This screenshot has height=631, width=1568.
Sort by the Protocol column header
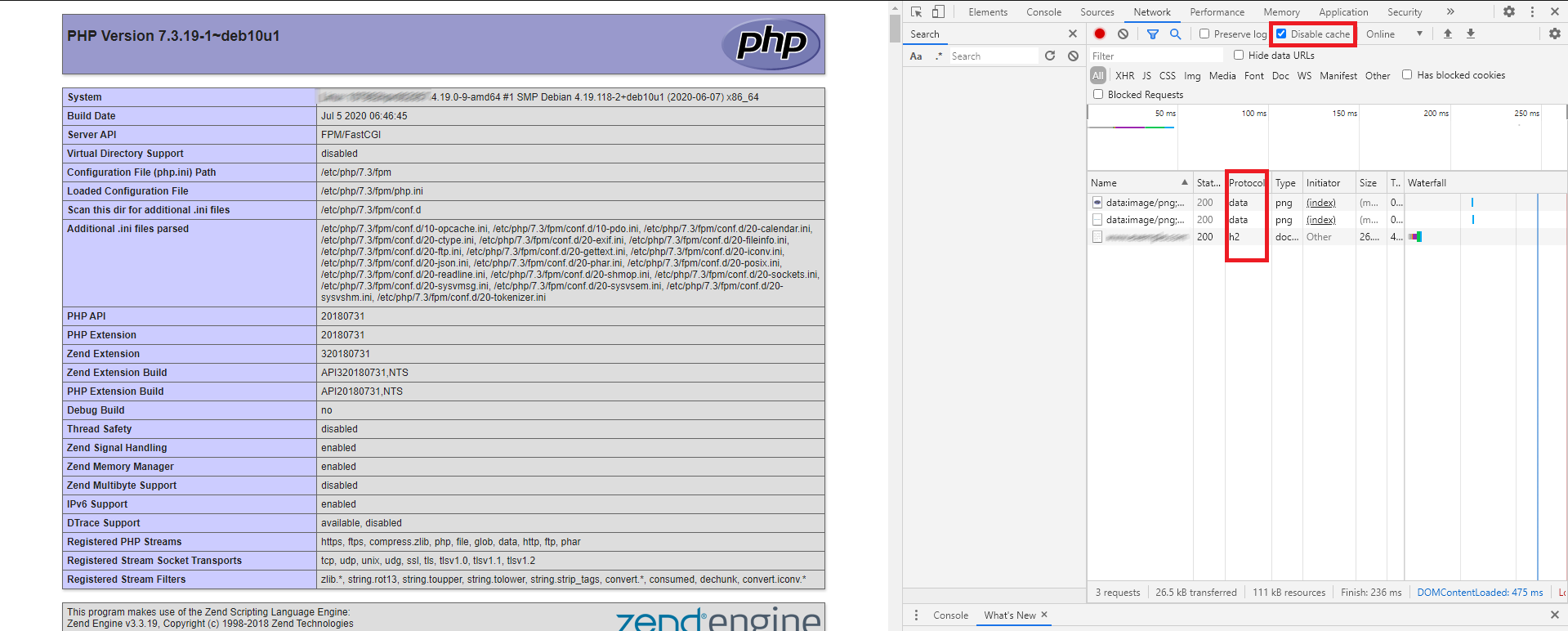(x=1246, y=182)
